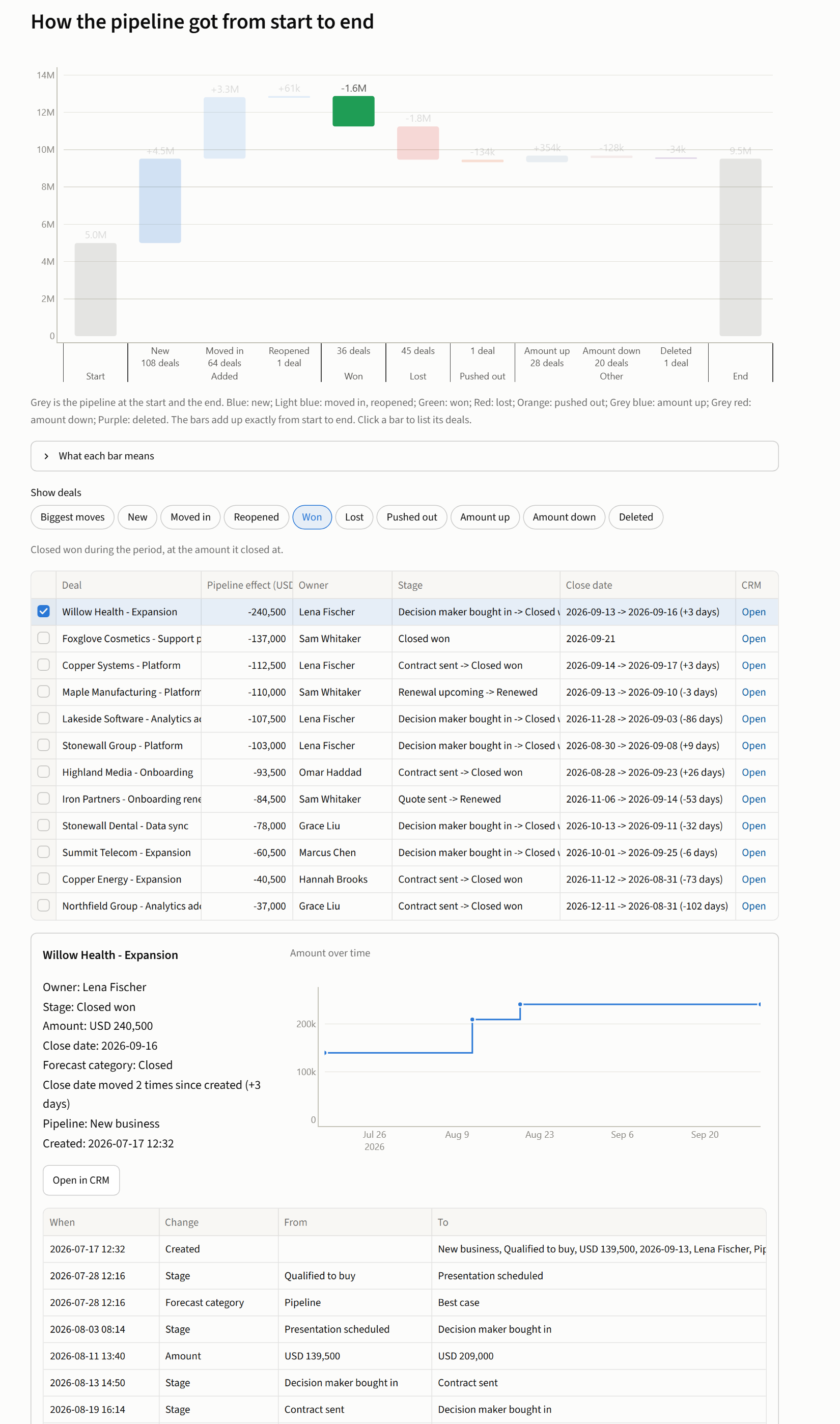Show Reopened deals
This screenshot has width=840, height=1424.
257,517
